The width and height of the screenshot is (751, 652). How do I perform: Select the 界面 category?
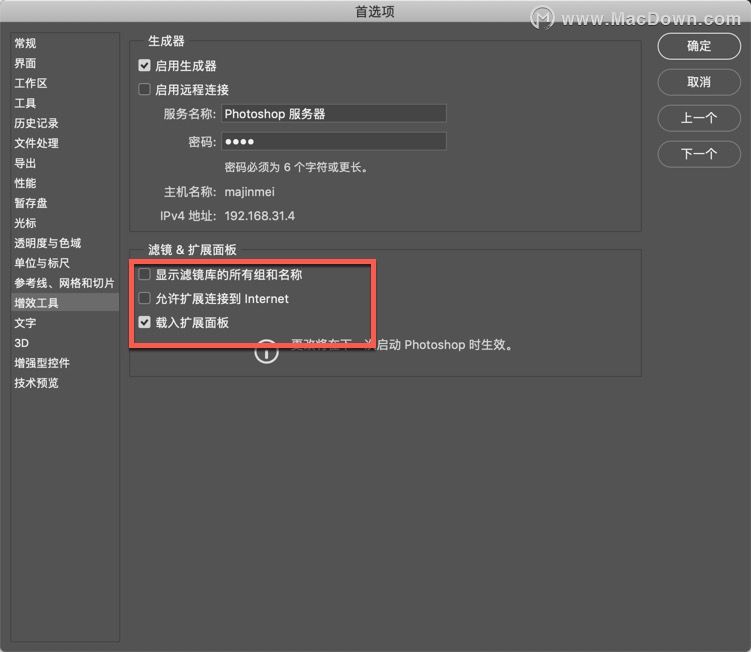pos(65,63)
